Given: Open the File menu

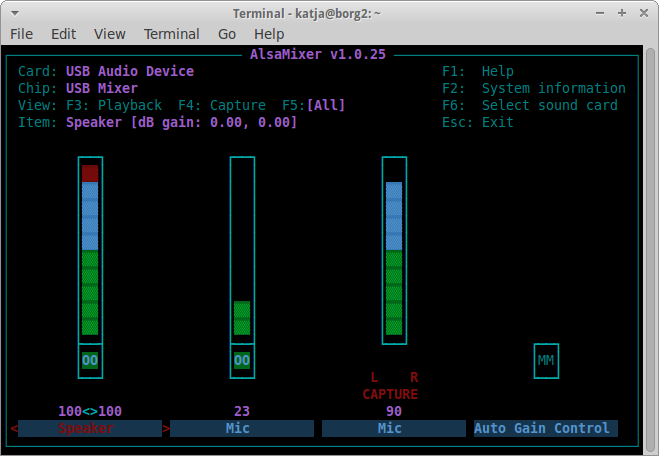Looking at the screenshot, I should (21, 34).
